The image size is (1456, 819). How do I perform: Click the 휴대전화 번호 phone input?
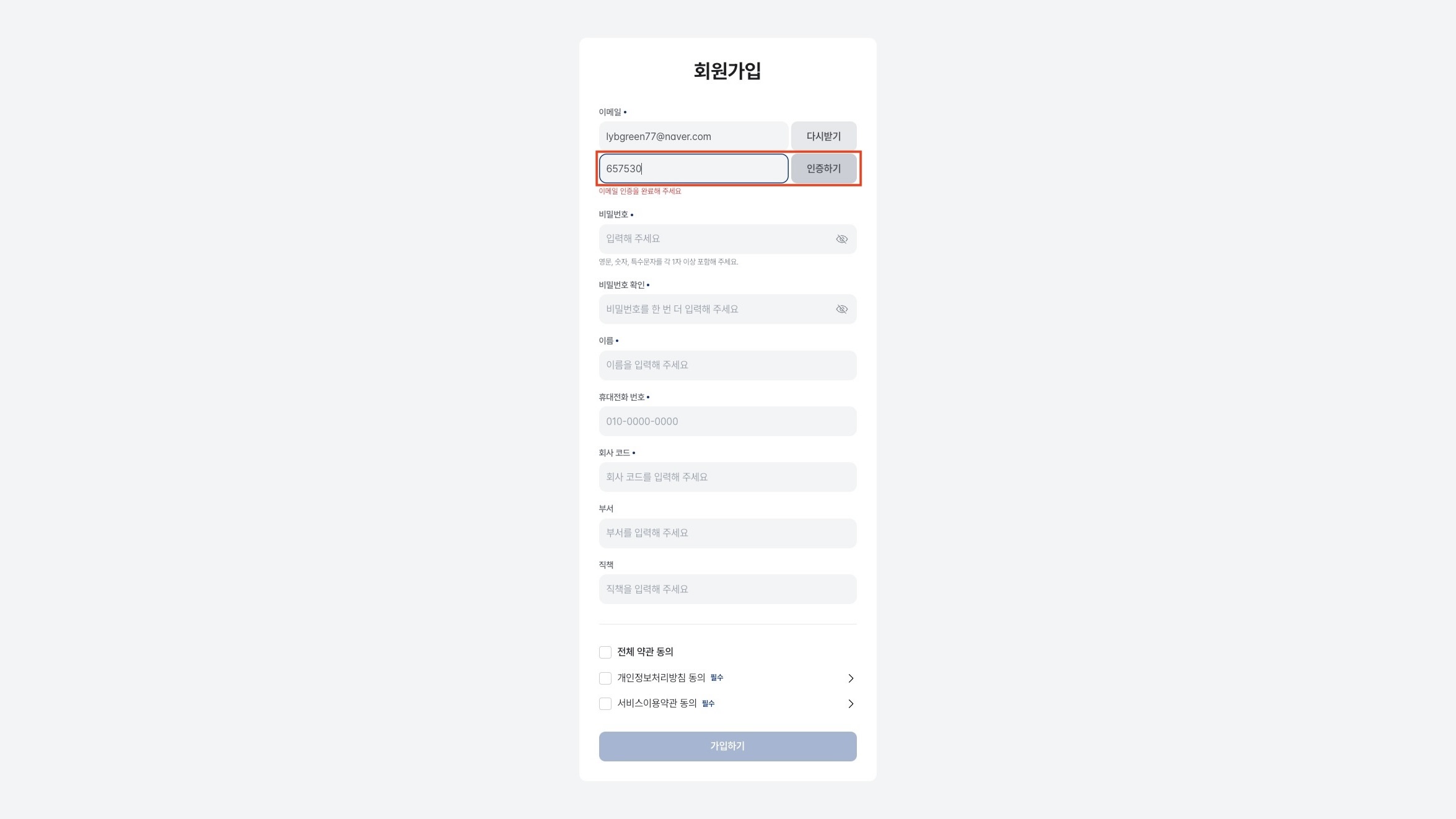[727, 421]
